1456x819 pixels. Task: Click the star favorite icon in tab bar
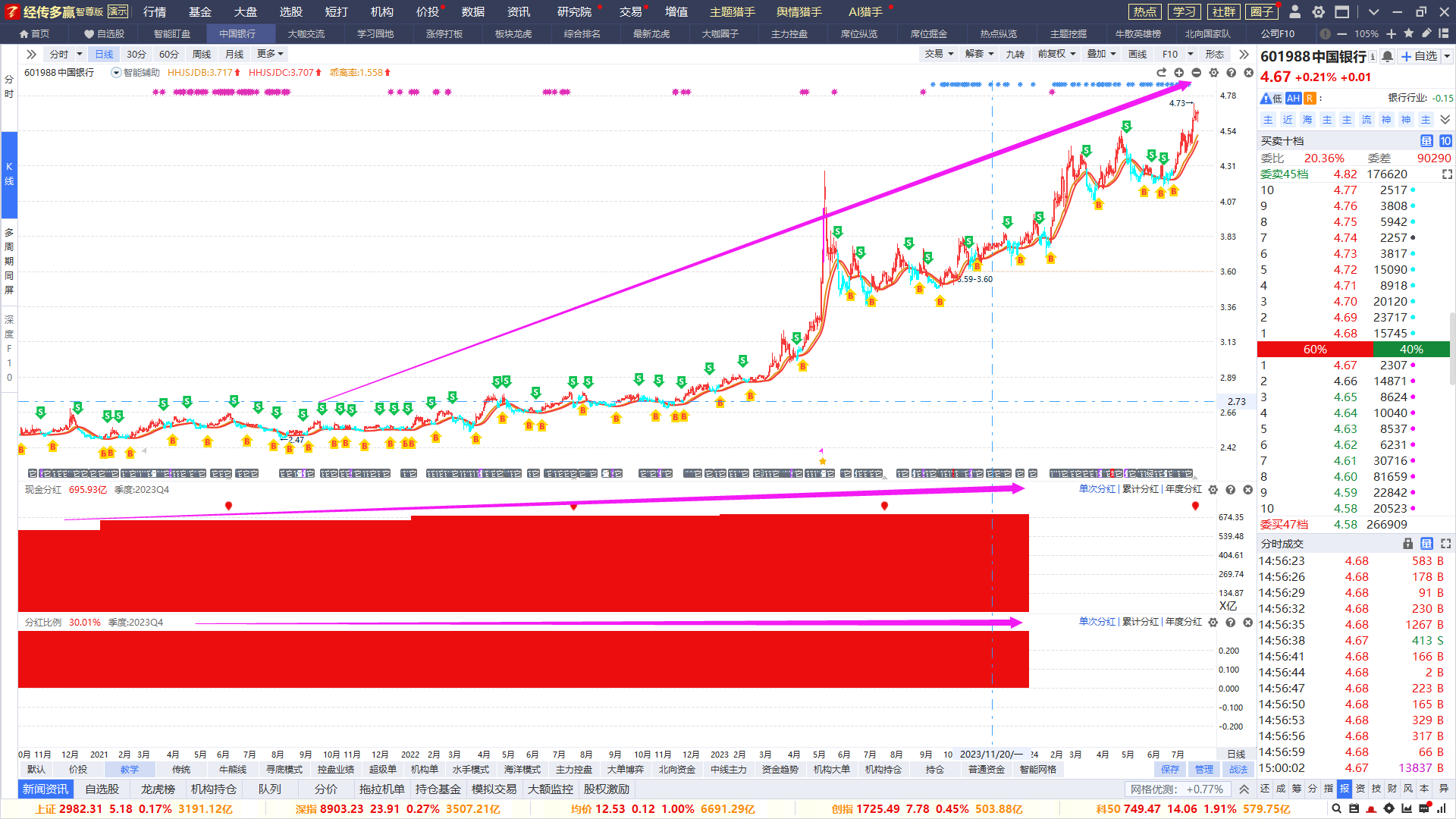[x=1409, y=33]
